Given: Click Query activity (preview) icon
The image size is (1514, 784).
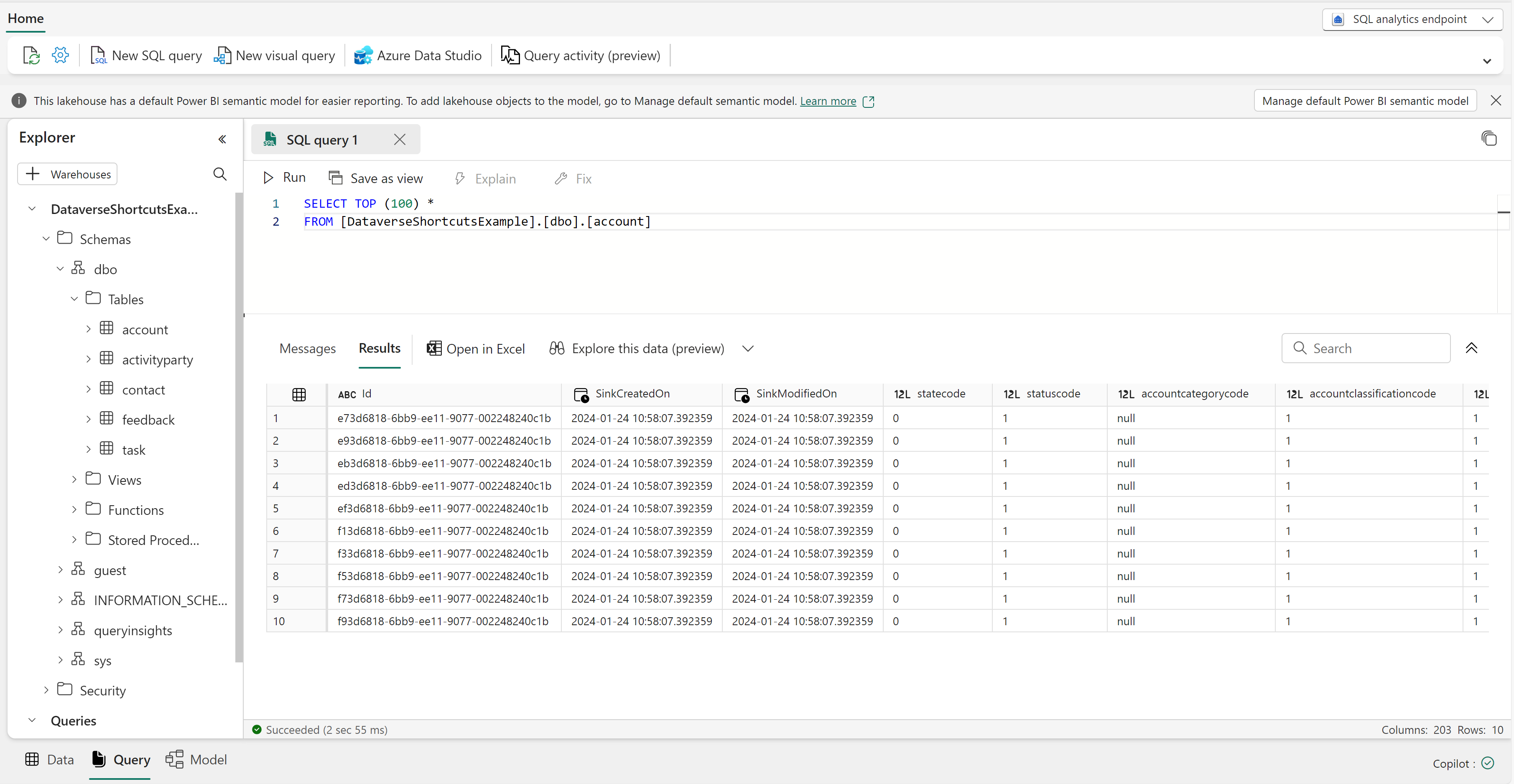Looking at the screenshot, I should [x=510, y=55].
